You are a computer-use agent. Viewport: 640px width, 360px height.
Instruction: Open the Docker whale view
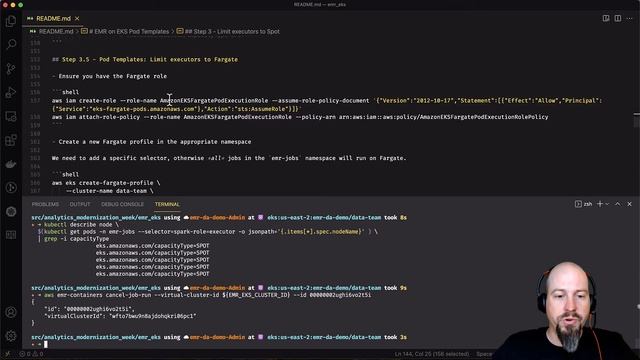click(11, 164)
